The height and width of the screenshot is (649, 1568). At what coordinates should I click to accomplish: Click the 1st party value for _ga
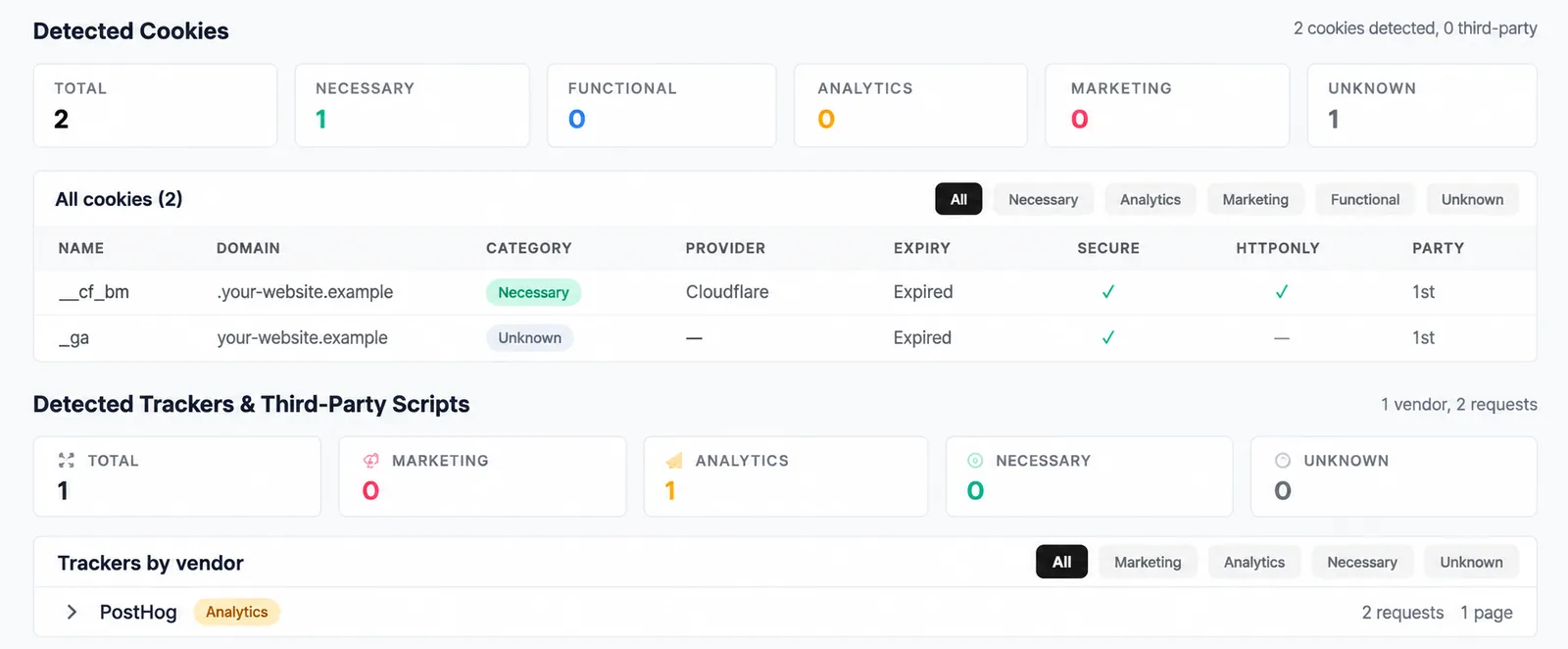(1423, 337)
